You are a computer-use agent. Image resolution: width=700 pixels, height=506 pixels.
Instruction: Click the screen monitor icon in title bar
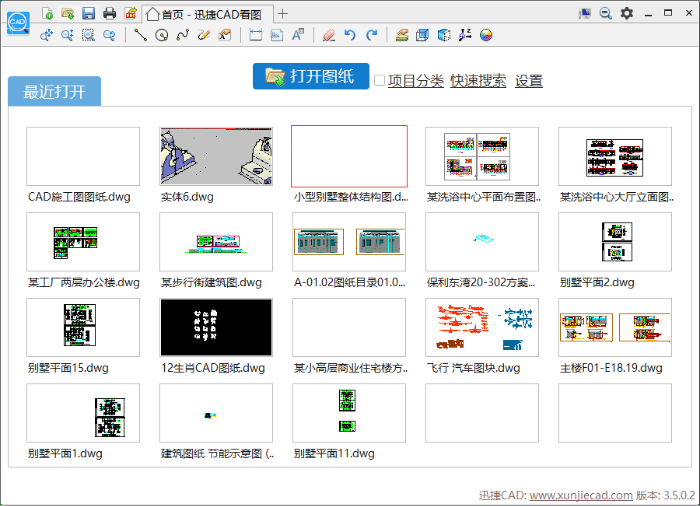pos(584,13)
